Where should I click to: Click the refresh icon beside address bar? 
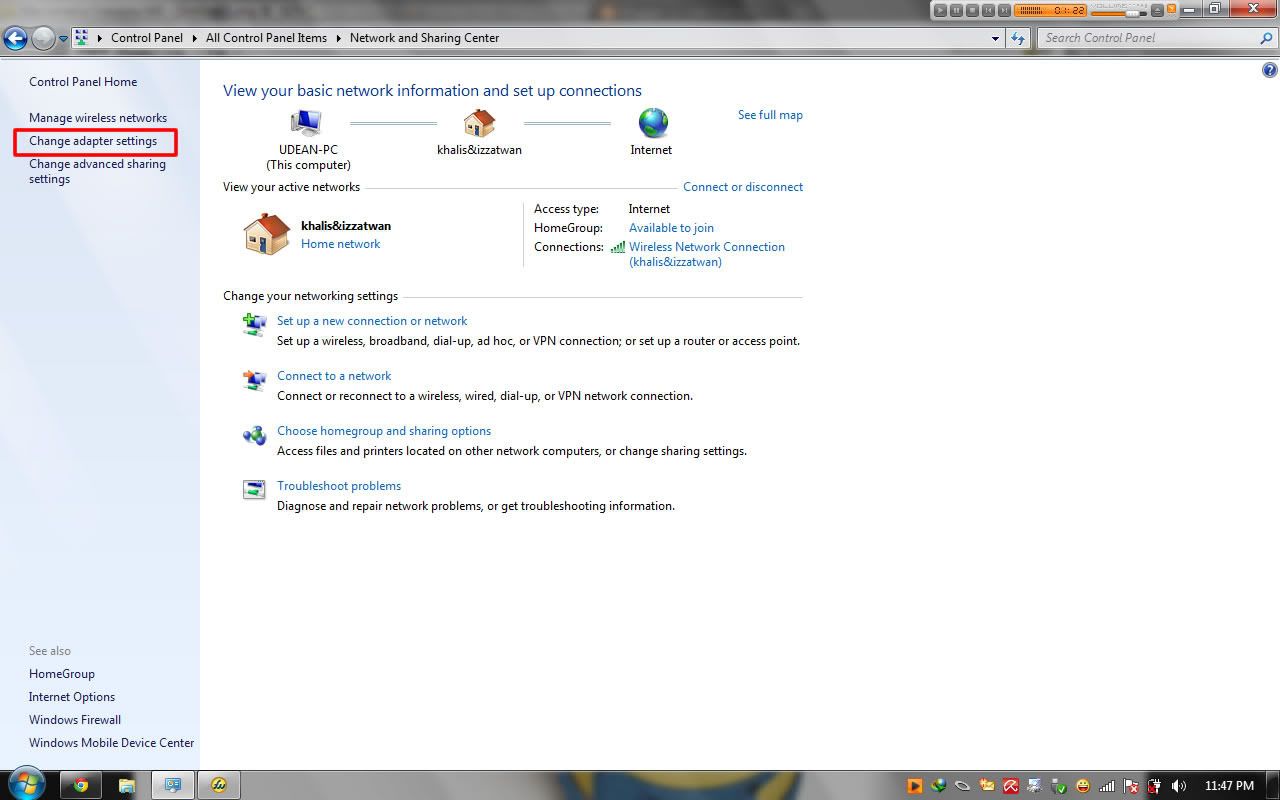coord(1018,38)
